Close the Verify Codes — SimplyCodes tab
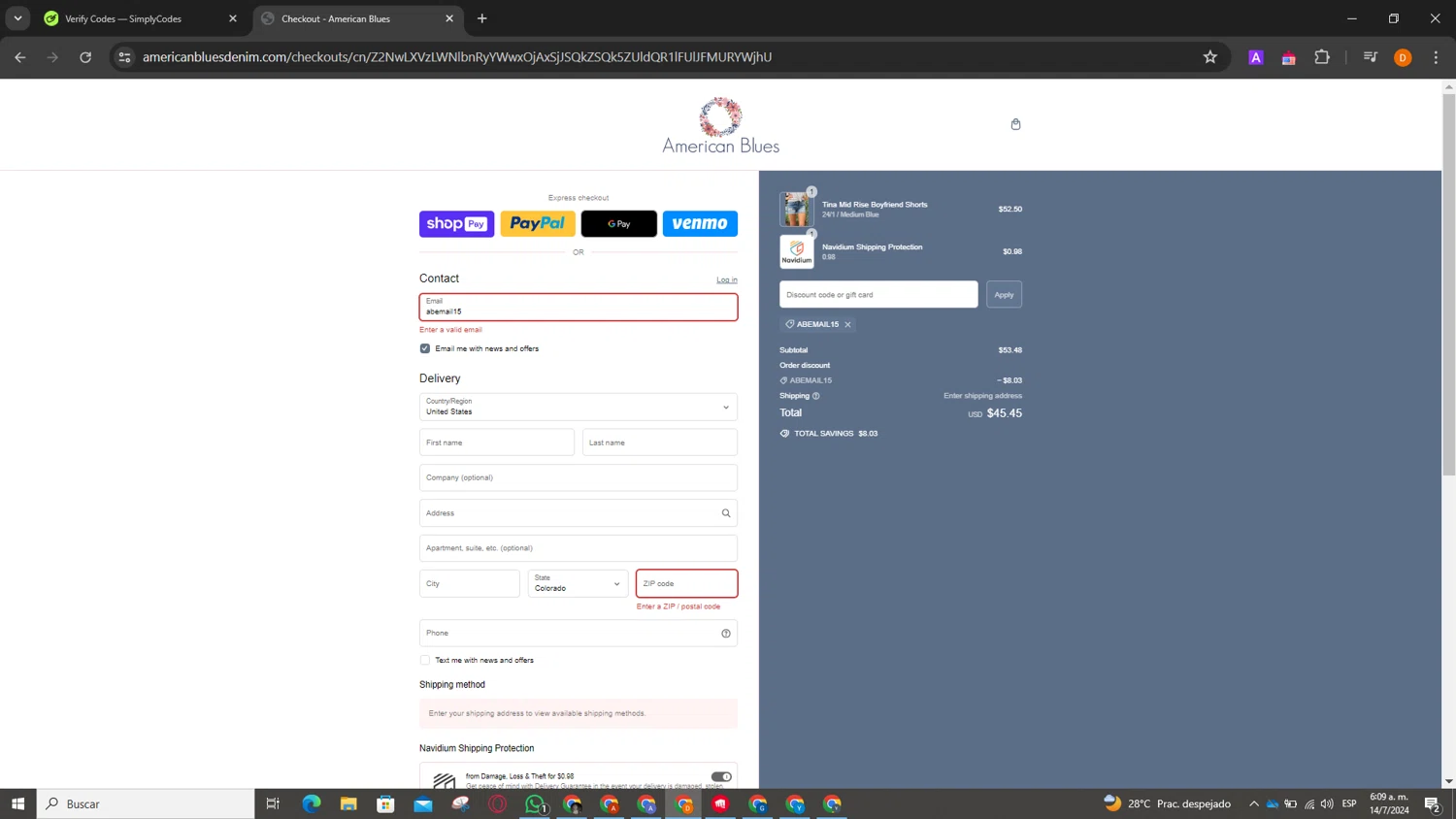This screenshot has height=819, width=1456. (x=233, y=18)
